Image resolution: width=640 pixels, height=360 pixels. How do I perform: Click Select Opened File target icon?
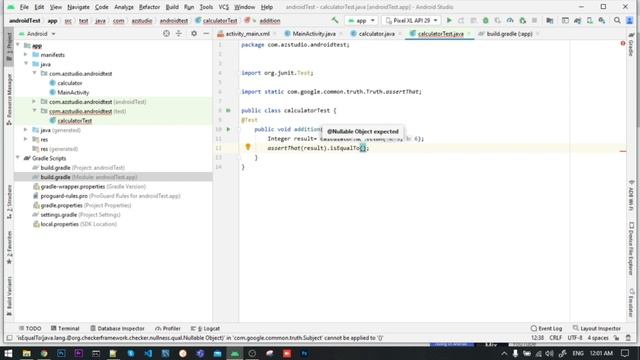166,33
